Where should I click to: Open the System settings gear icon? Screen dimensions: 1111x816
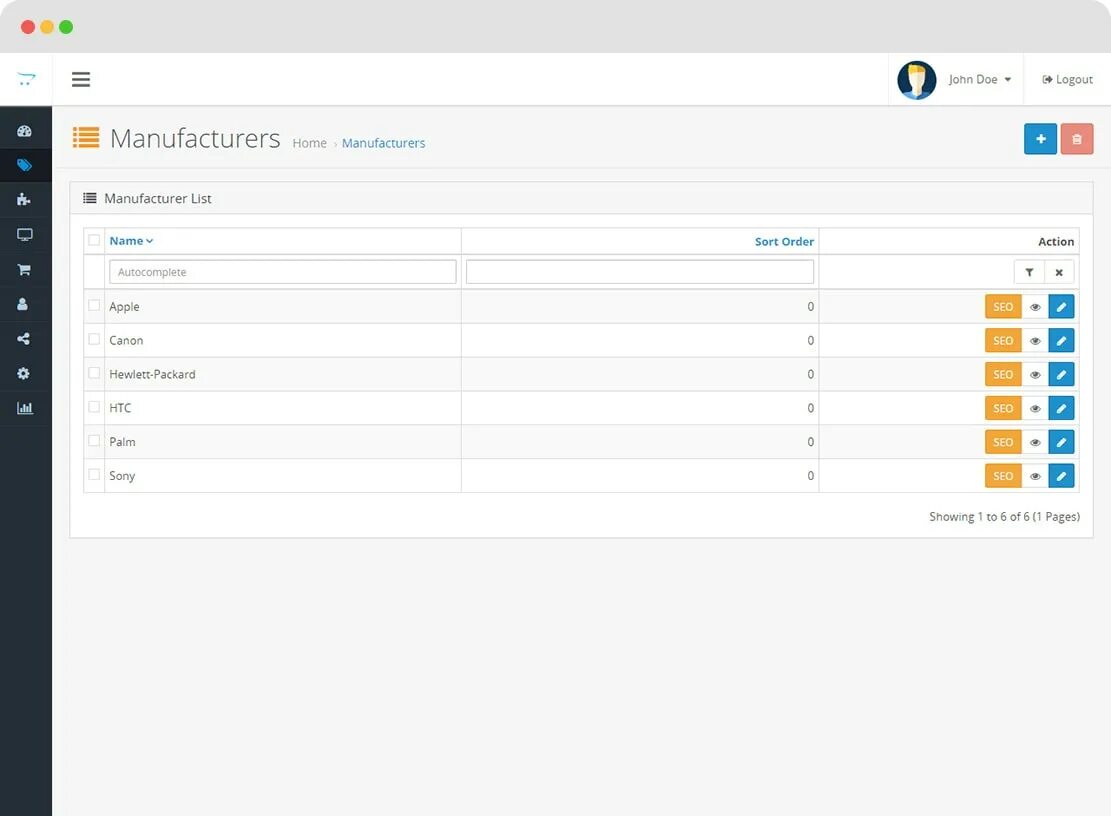[x=26, y=373]
